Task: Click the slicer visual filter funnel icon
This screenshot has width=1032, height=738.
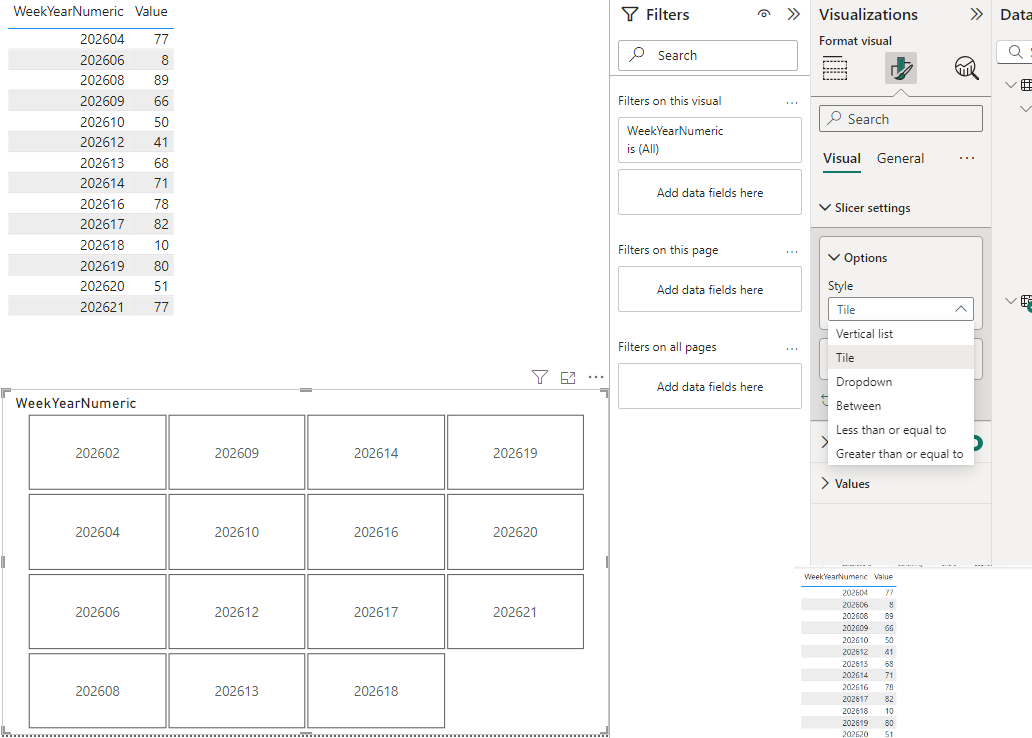Action: pyautogui.click(x=540, y=377)
